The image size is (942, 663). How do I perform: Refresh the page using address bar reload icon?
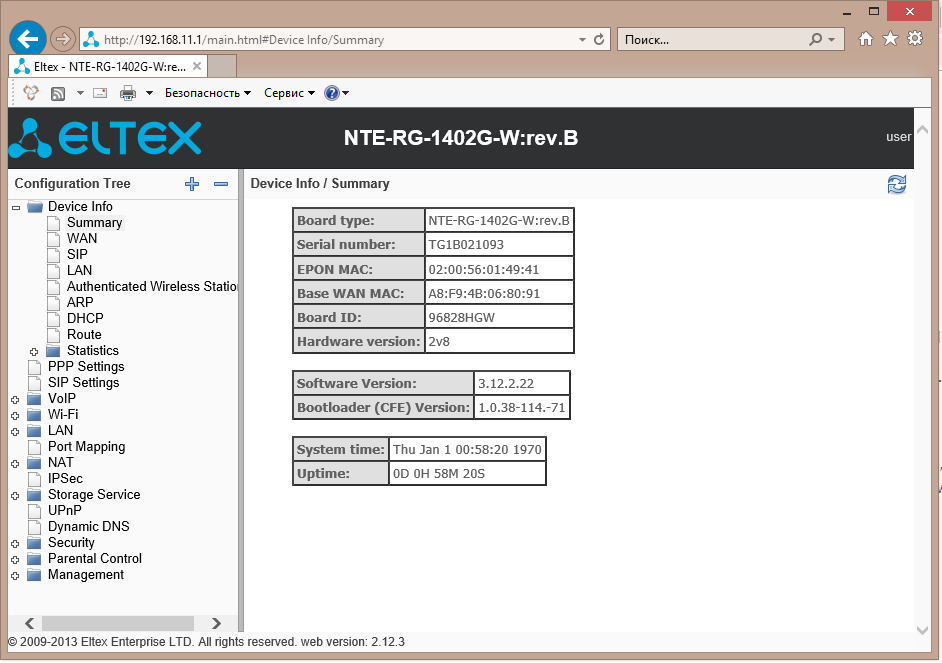click(599, 40)
